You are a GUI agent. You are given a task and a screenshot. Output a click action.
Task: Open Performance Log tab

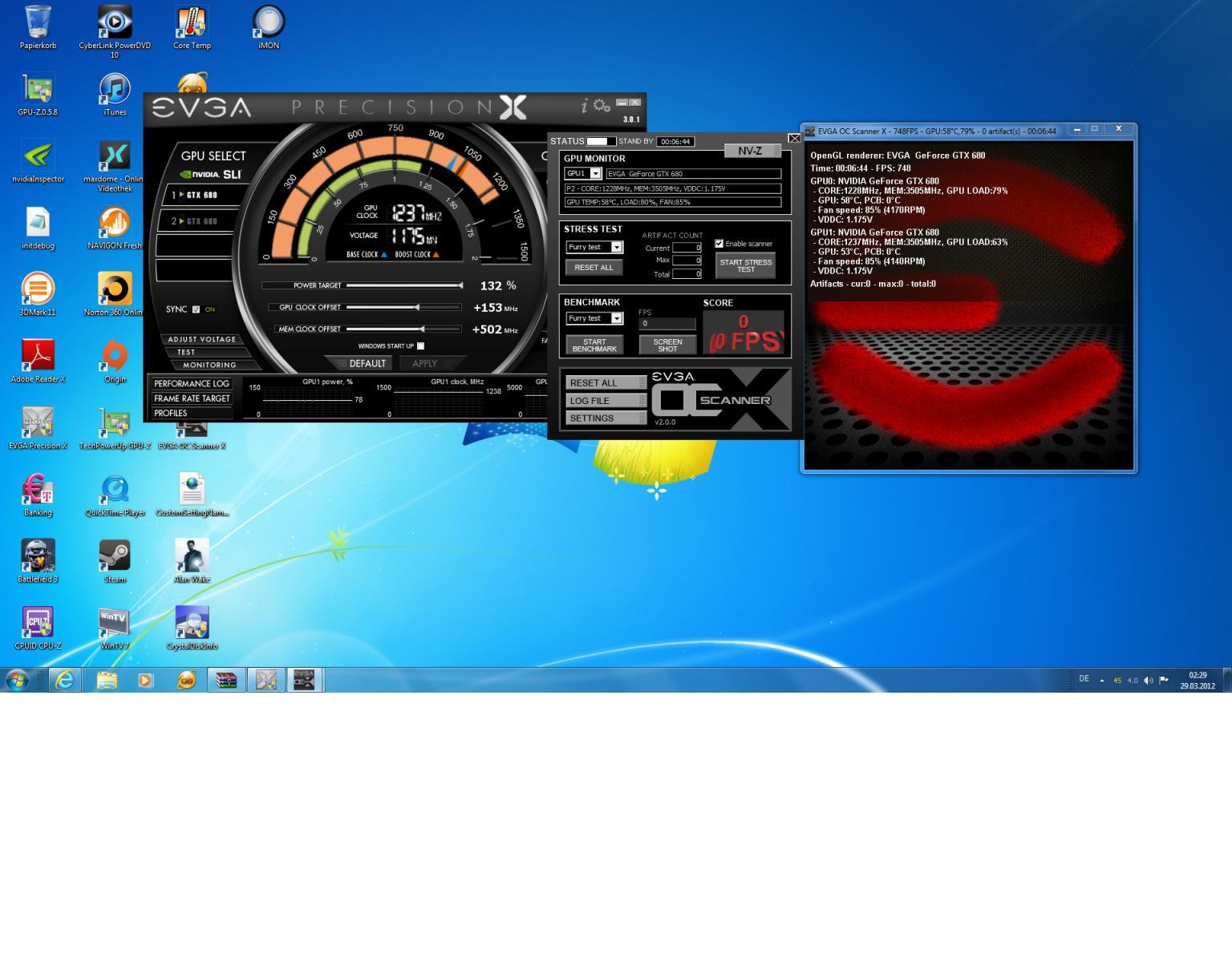(192, 384)
